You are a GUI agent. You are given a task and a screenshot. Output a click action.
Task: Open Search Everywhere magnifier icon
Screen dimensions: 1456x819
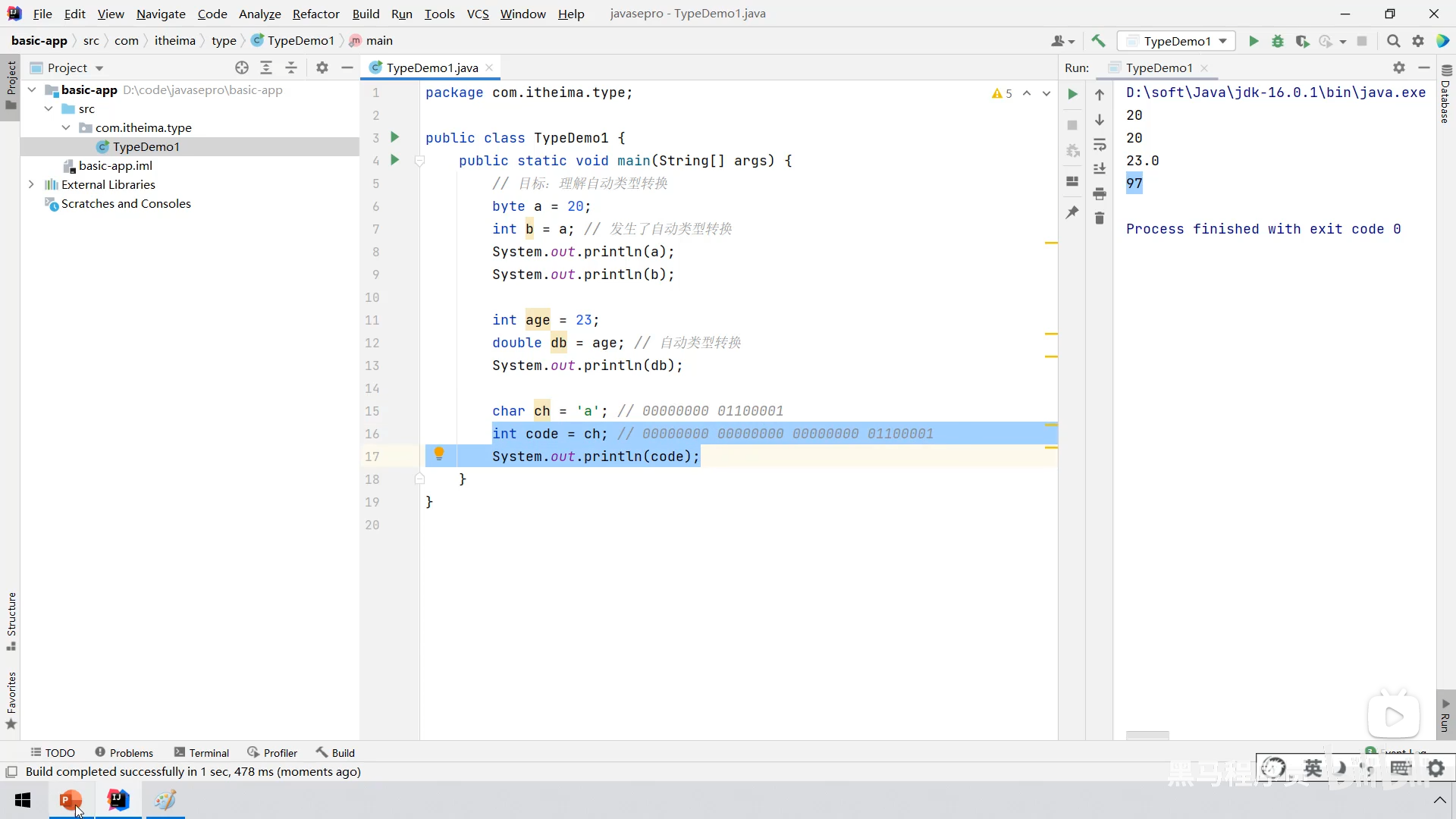[1393, 41]
